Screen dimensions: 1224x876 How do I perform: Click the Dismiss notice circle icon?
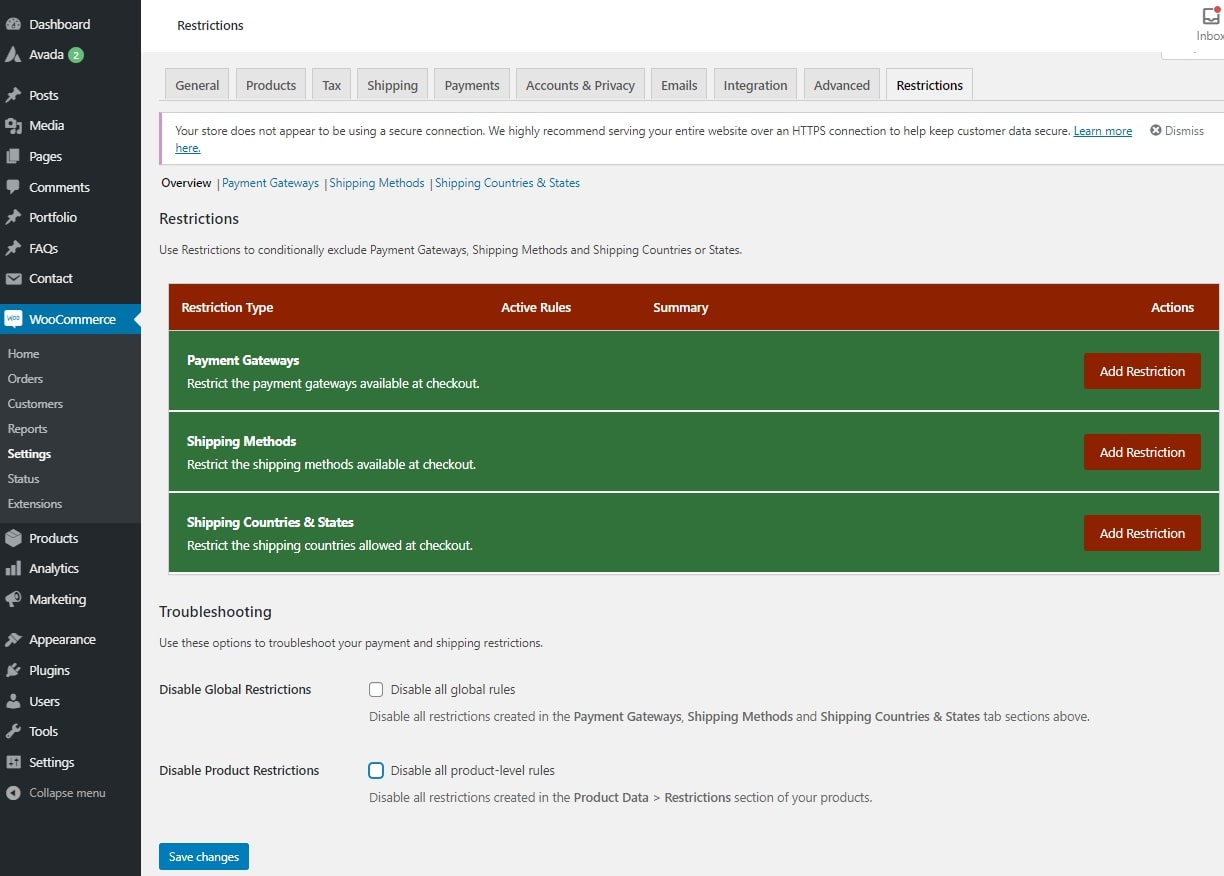(1156, 131)
